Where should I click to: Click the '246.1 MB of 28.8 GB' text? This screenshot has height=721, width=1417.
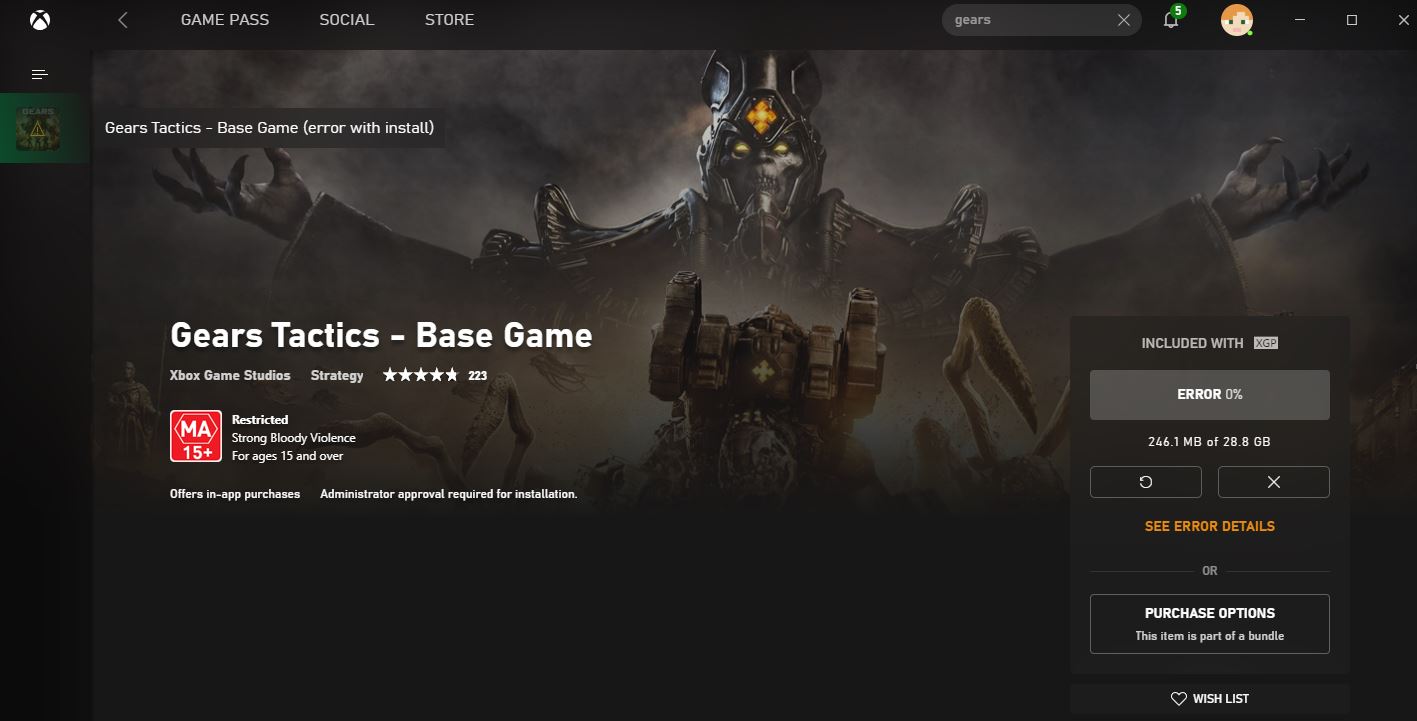(1210, 441)
